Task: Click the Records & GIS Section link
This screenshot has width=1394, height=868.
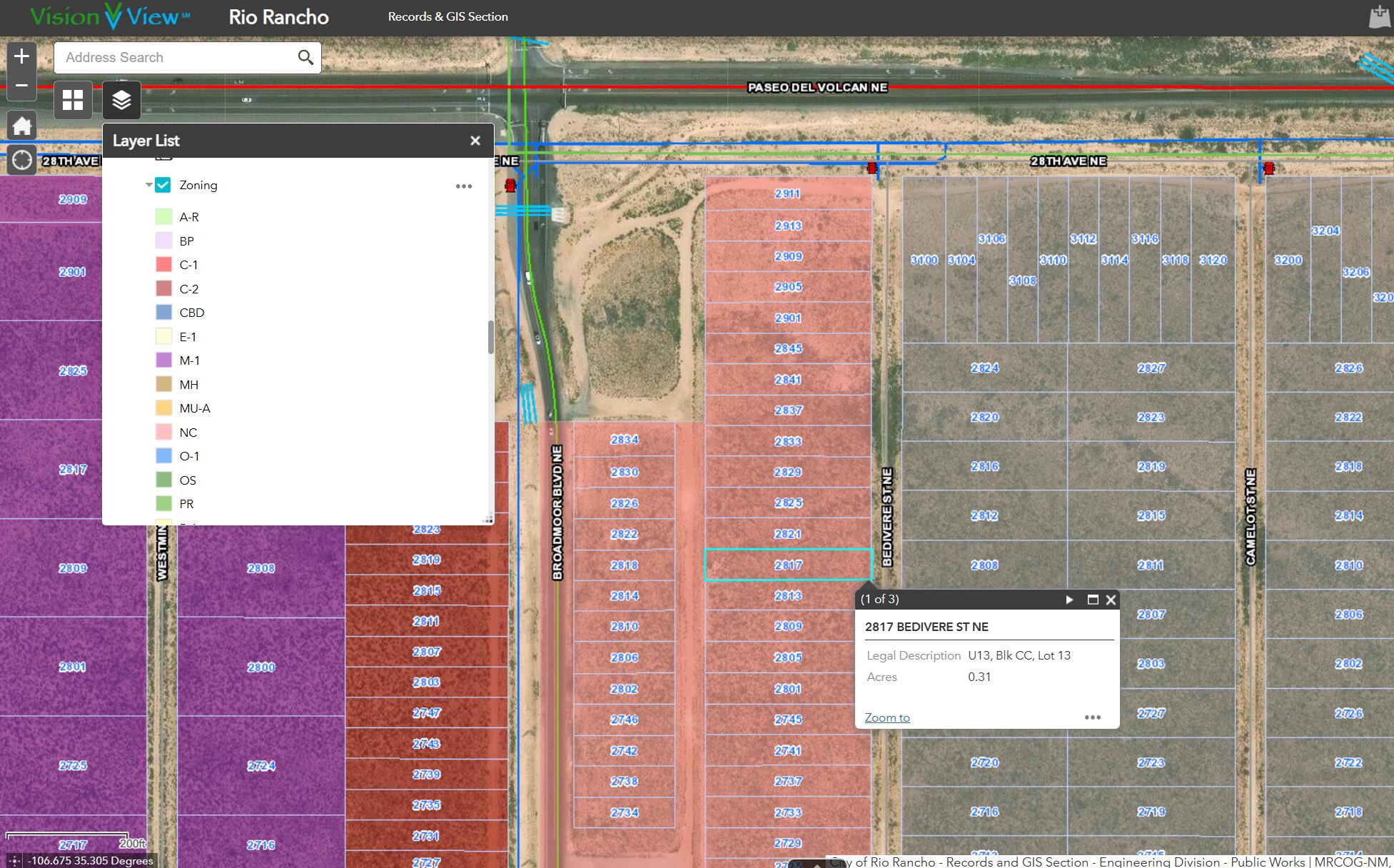Action: [x=448, y=16]
